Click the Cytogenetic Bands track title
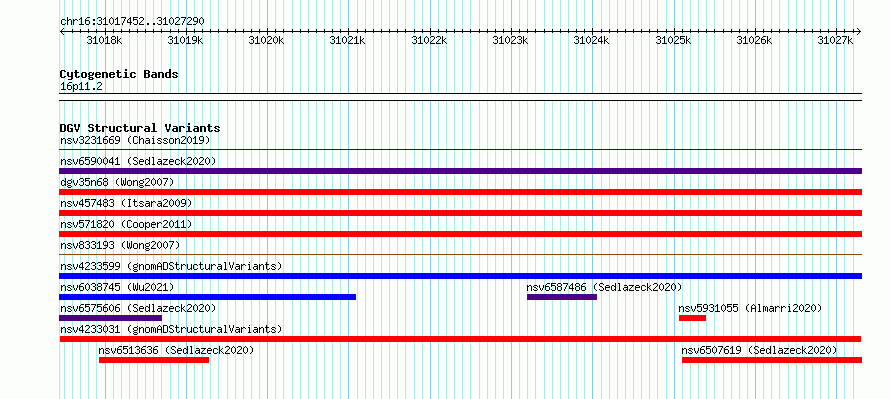 coord(119,74)
